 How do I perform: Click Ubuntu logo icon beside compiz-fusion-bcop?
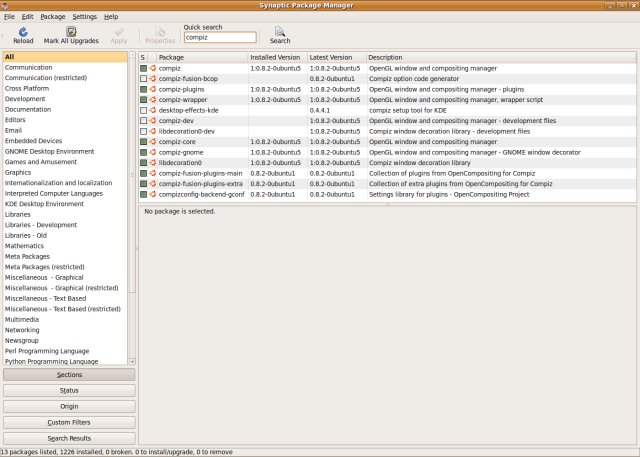coord(153,79)
